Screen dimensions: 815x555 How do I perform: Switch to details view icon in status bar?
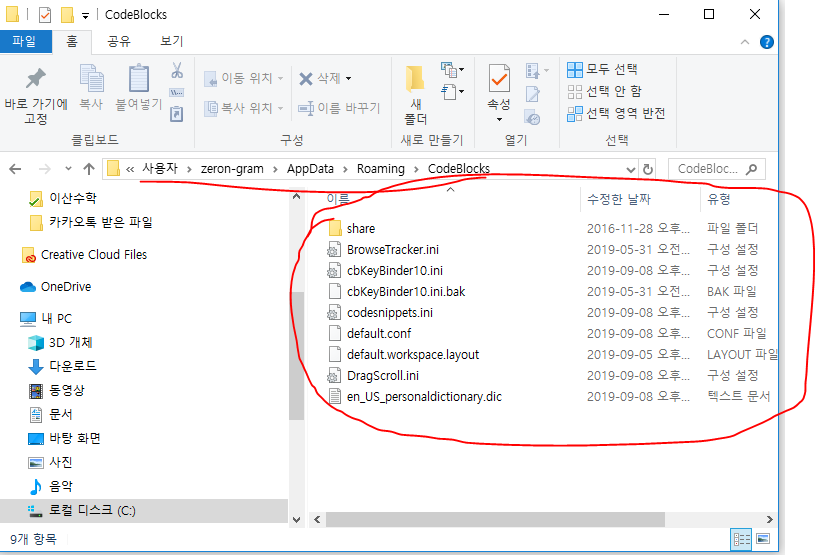pos(742,539)
